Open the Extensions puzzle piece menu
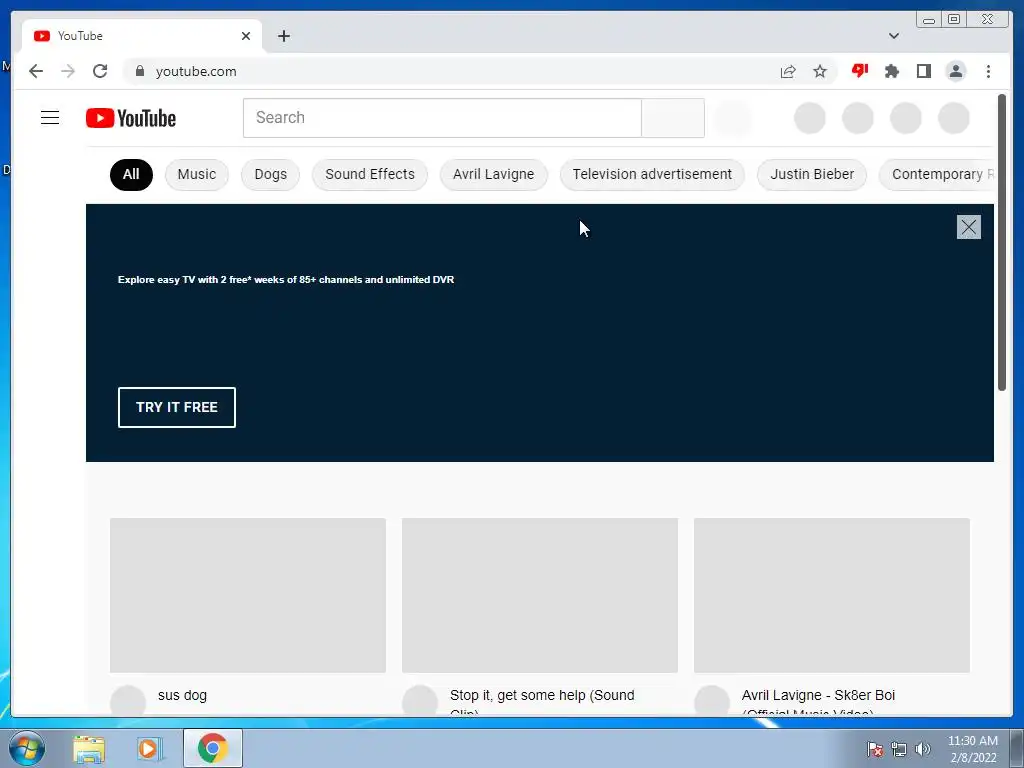 [891, 71]
